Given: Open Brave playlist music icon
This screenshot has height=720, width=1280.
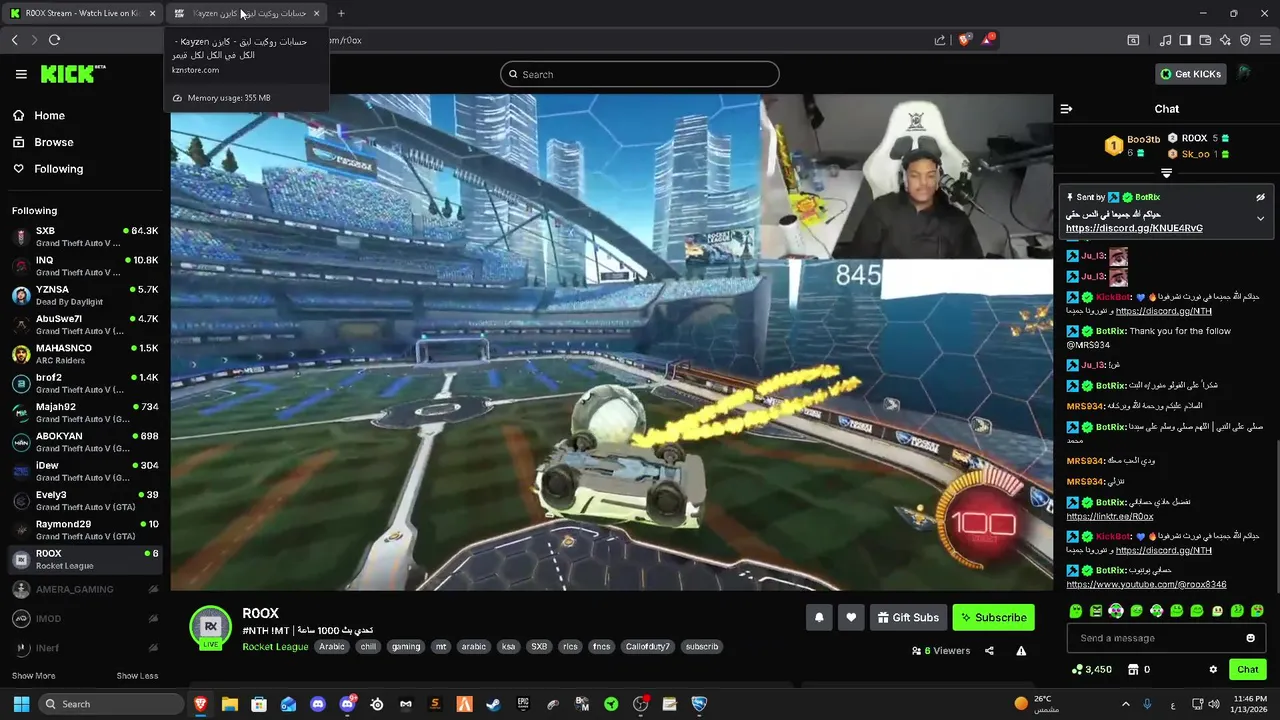Looking at the screenshot, I should tap(1165, 40).
